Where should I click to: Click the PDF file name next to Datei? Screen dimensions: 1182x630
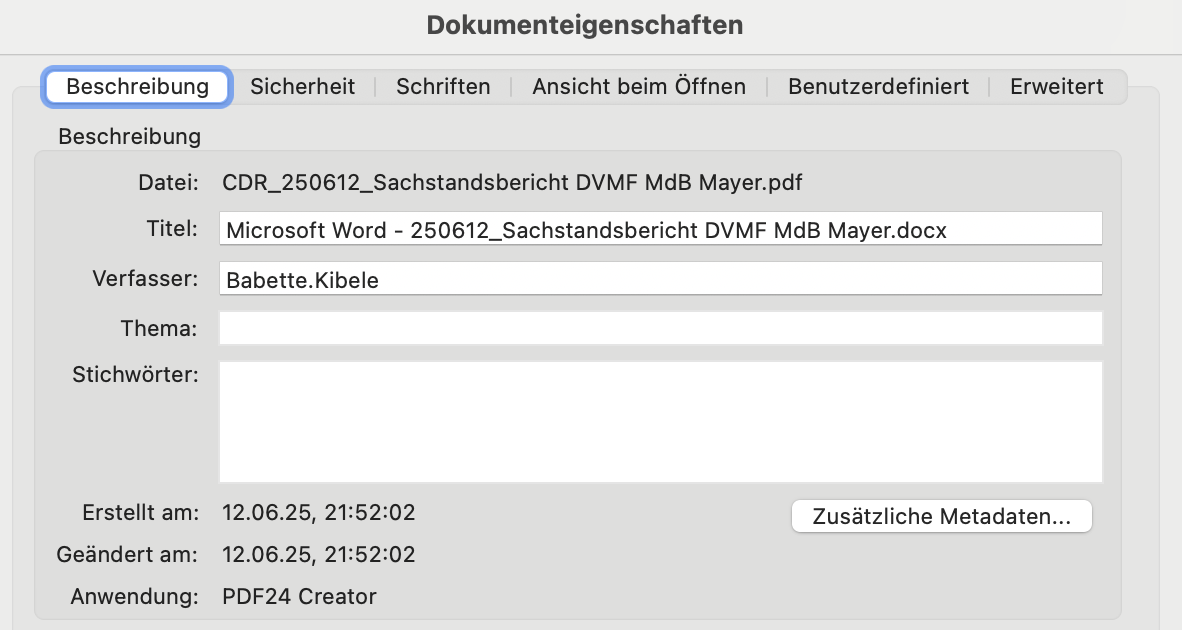click(x=512, y=182)
